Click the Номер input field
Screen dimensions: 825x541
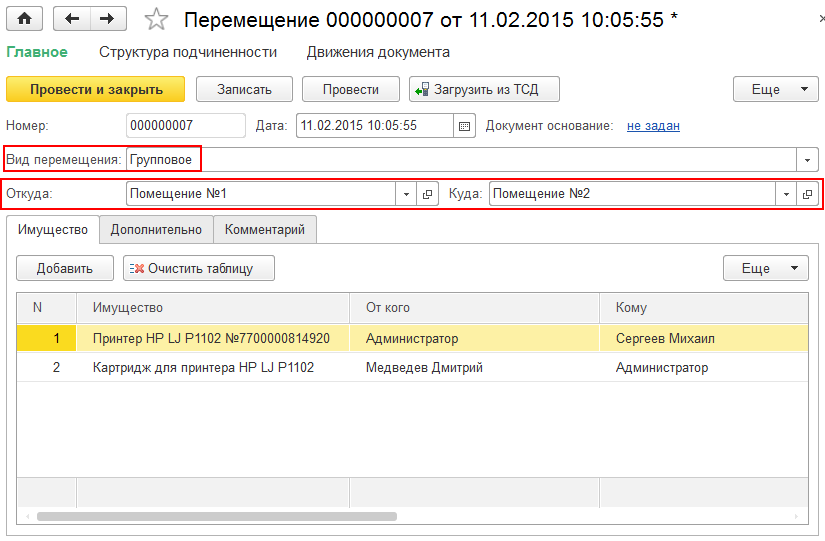pyautogui.click(x=186, y=126)
